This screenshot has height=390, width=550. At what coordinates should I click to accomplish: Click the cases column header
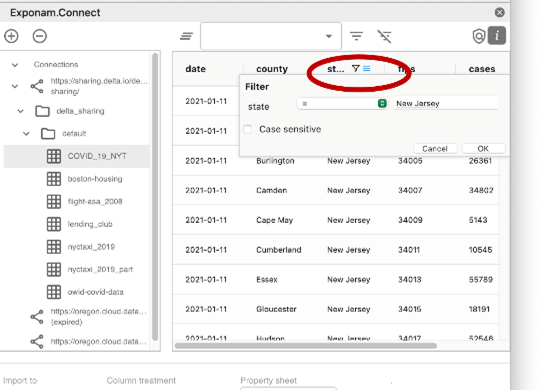pos(482,69)
